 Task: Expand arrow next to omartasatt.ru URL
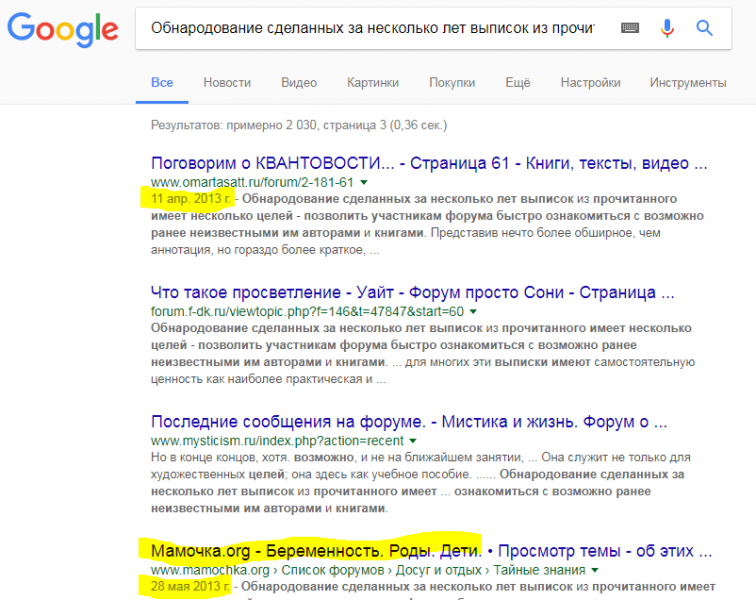[364, 183]
